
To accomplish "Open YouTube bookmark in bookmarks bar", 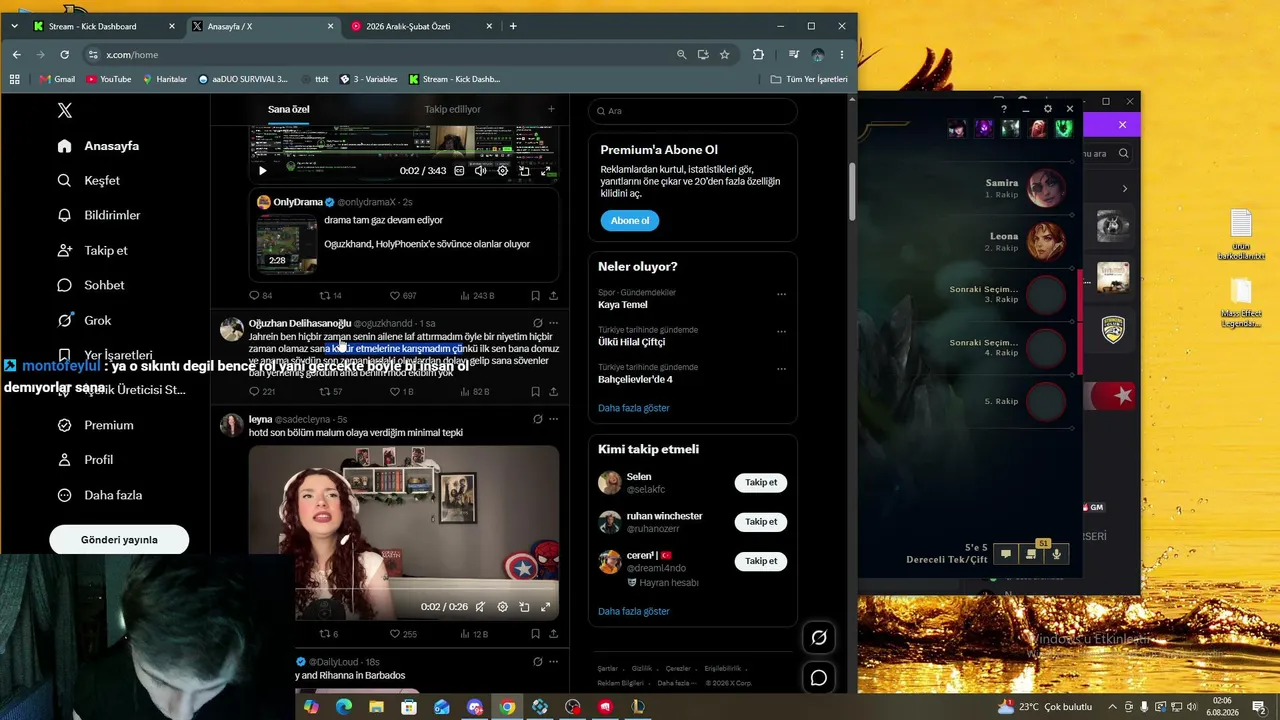I will pyautogui.click(x=109, y=80).
